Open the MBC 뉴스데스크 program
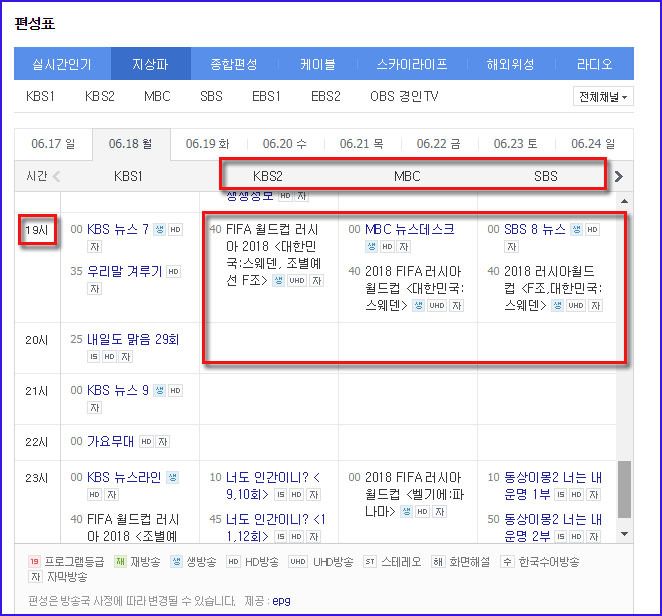 [410, 229]
